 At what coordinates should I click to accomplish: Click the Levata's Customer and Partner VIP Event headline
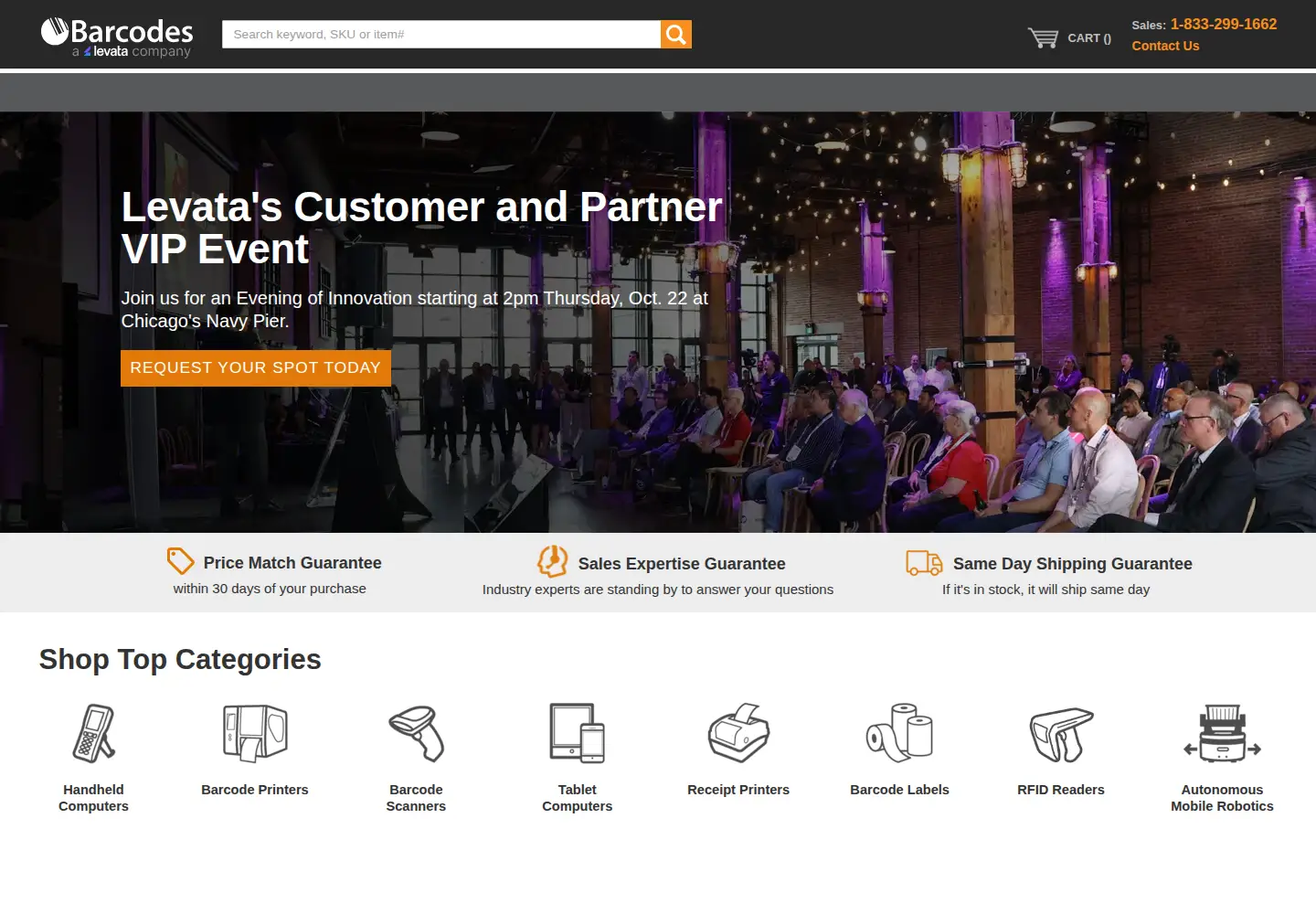422,228
